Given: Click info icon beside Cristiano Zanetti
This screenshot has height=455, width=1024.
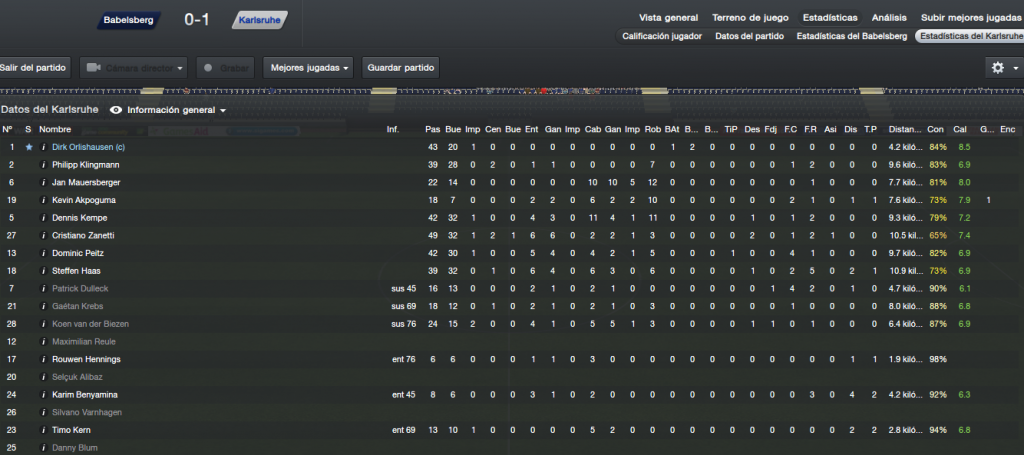Looking at the screenshot, I should click(43, 236).
